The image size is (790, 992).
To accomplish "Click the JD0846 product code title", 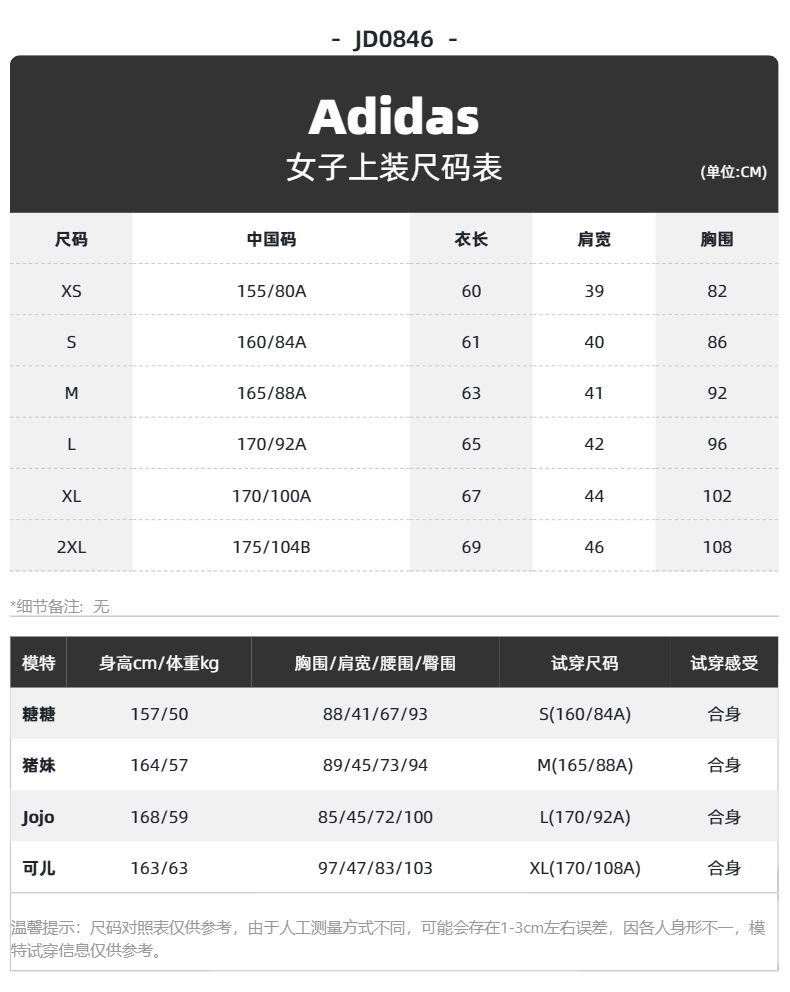I will pyautogui.click(x=394, y=39).
